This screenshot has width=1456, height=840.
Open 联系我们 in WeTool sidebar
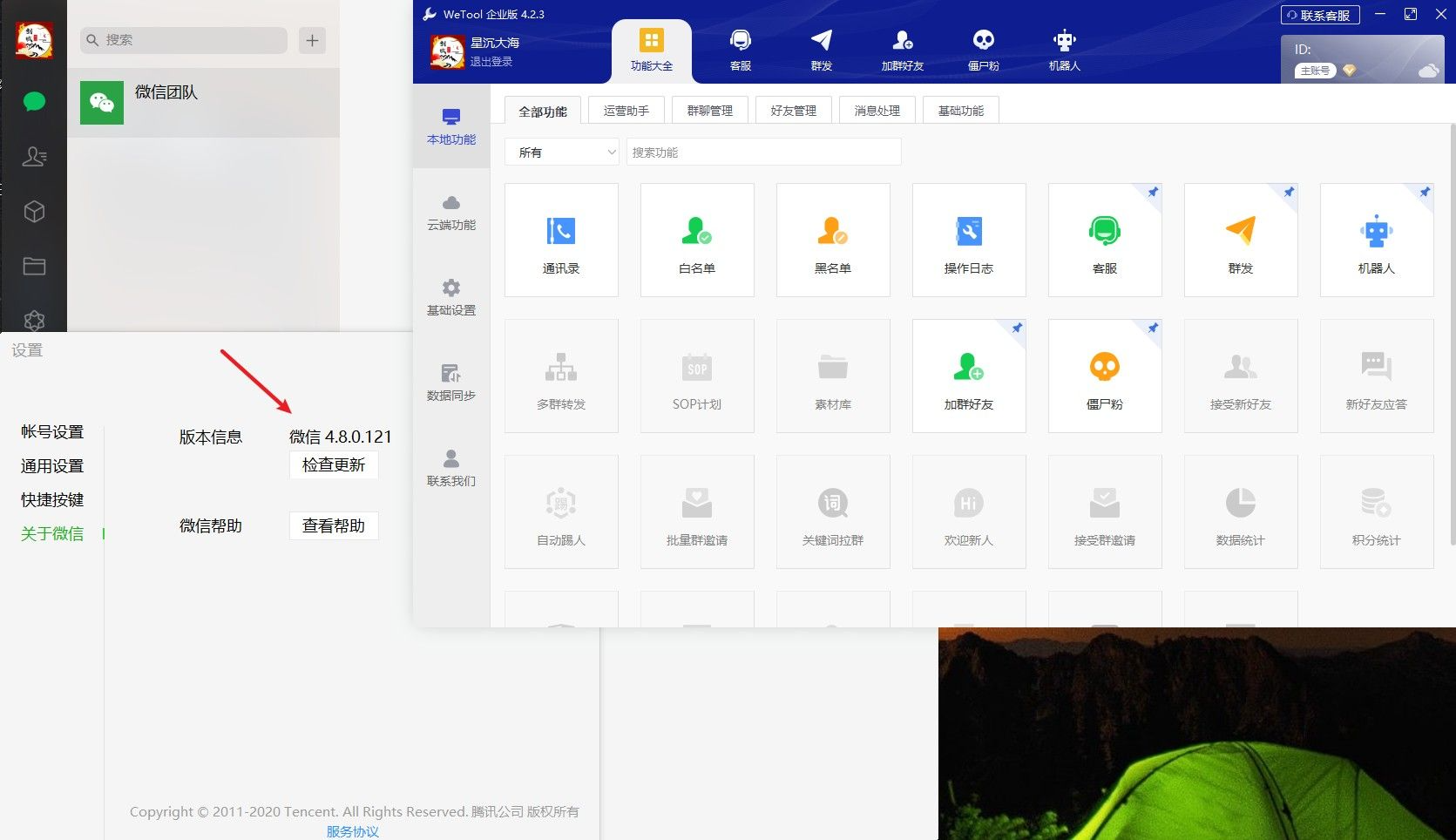click(451, 469)
